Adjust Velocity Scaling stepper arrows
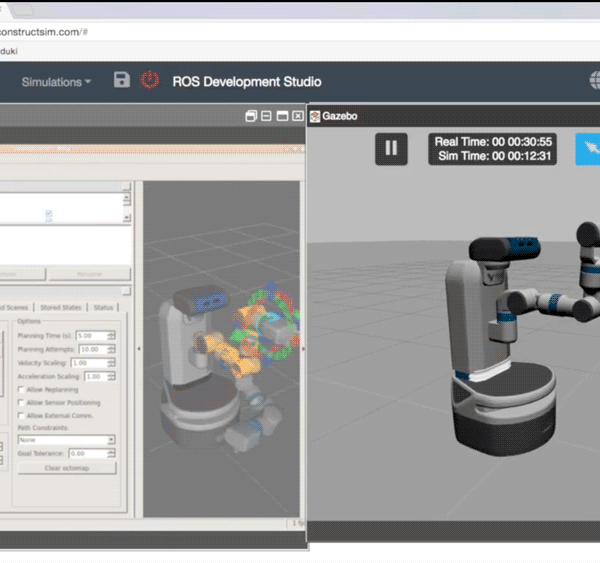600x563 pixels. pos(111,363)
